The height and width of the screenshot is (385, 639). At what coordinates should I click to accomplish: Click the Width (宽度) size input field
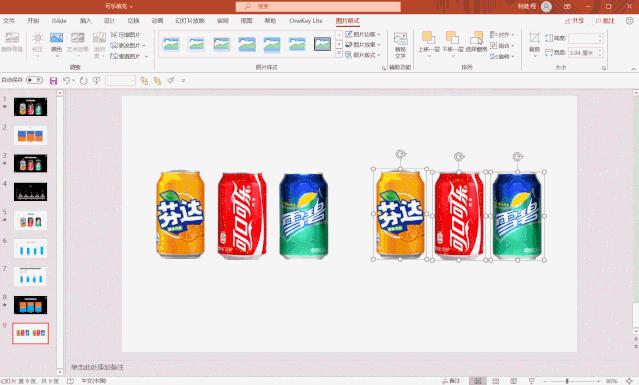(585, 53)
